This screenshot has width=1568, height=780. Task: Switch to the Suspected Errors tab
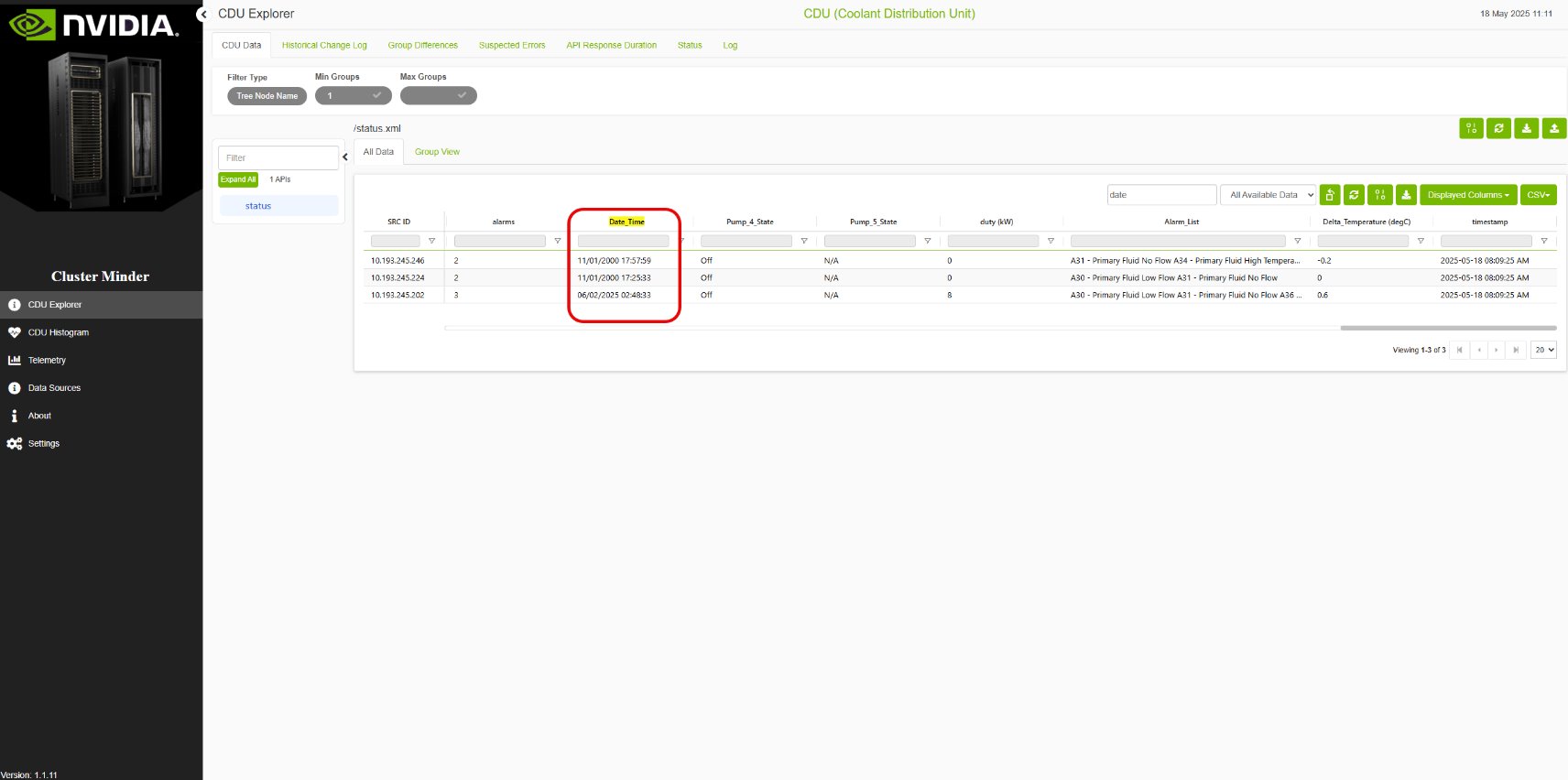(512, 45)
